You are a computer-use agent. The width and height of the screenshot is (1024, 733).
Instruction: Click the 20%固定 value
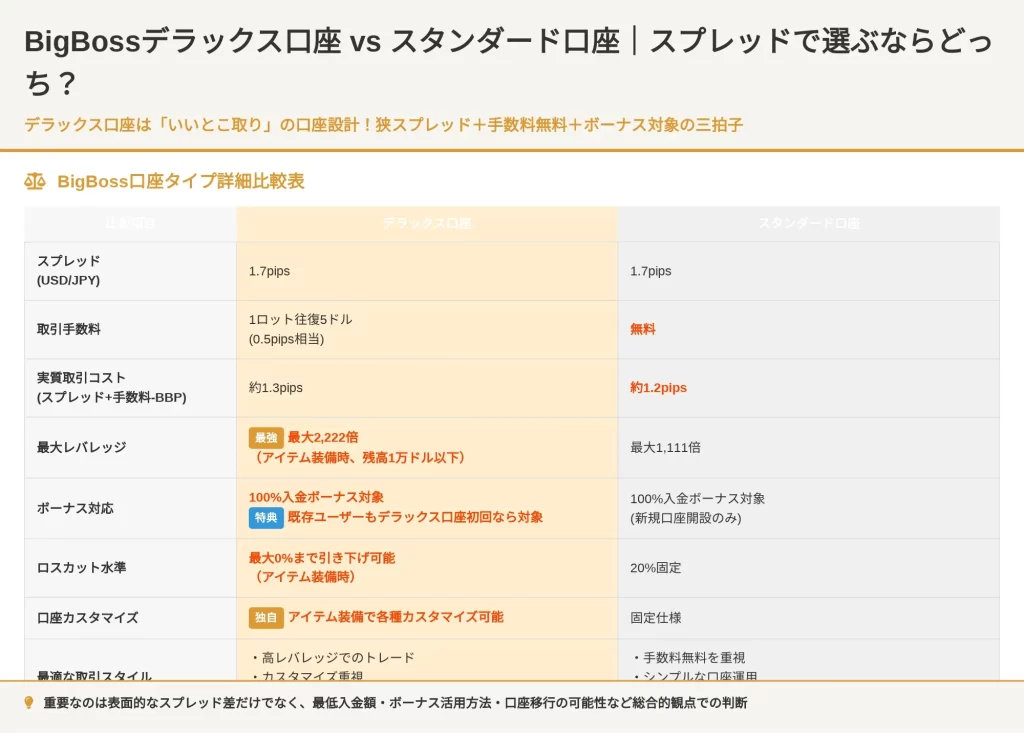pos(656,568)
